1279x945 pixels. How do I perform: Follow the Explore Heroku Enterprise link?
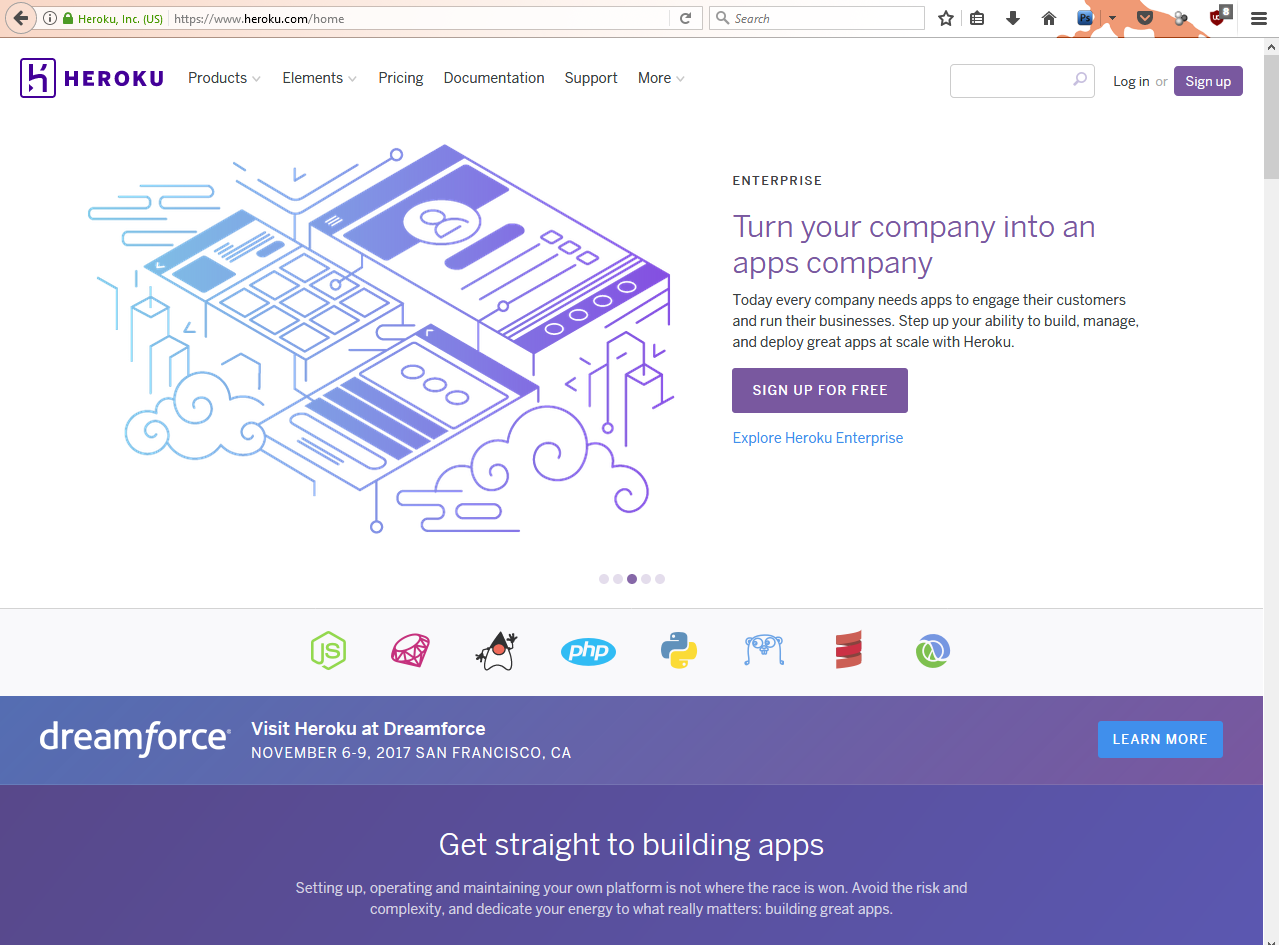pyautogui.click(x=818, y=438)
